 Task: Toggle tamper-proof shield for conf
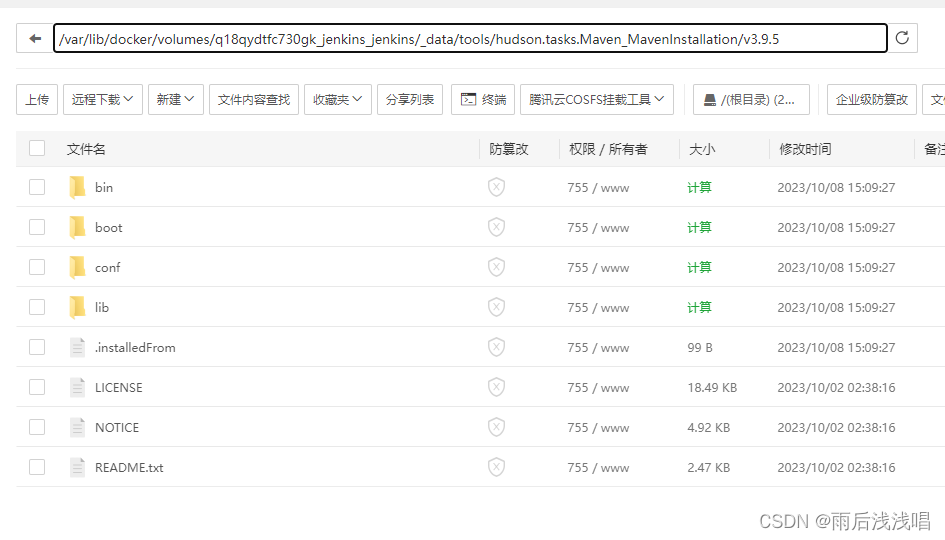[x=496, y=267]
